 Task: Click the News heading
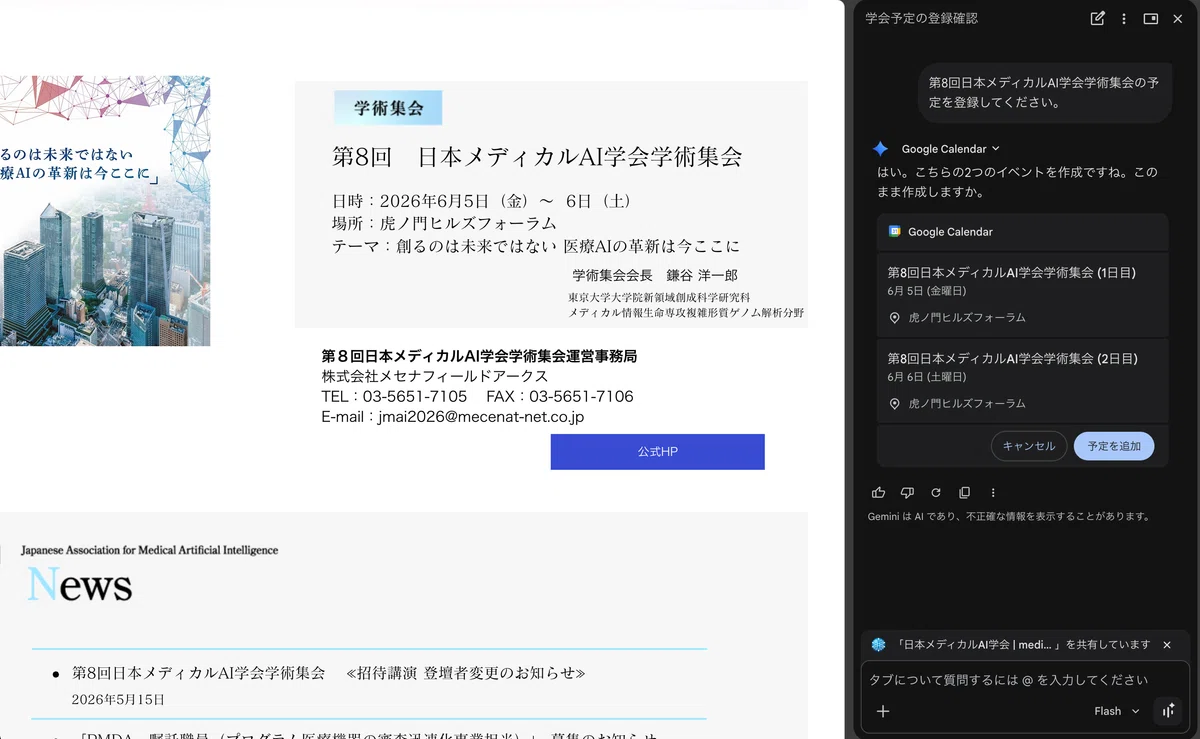79,585
